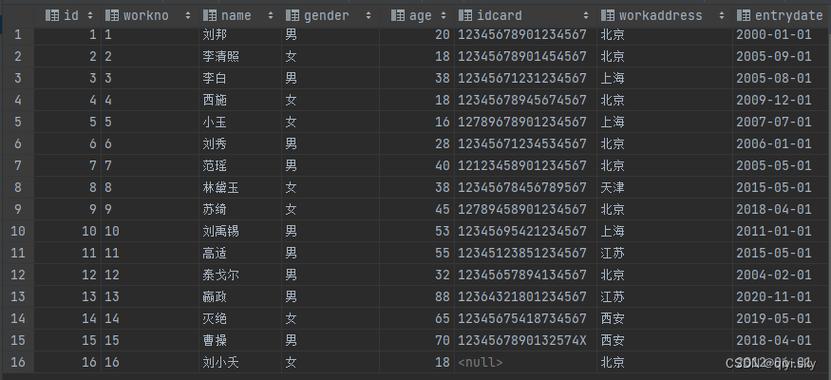Click age cell with value 88

(442, 297)
